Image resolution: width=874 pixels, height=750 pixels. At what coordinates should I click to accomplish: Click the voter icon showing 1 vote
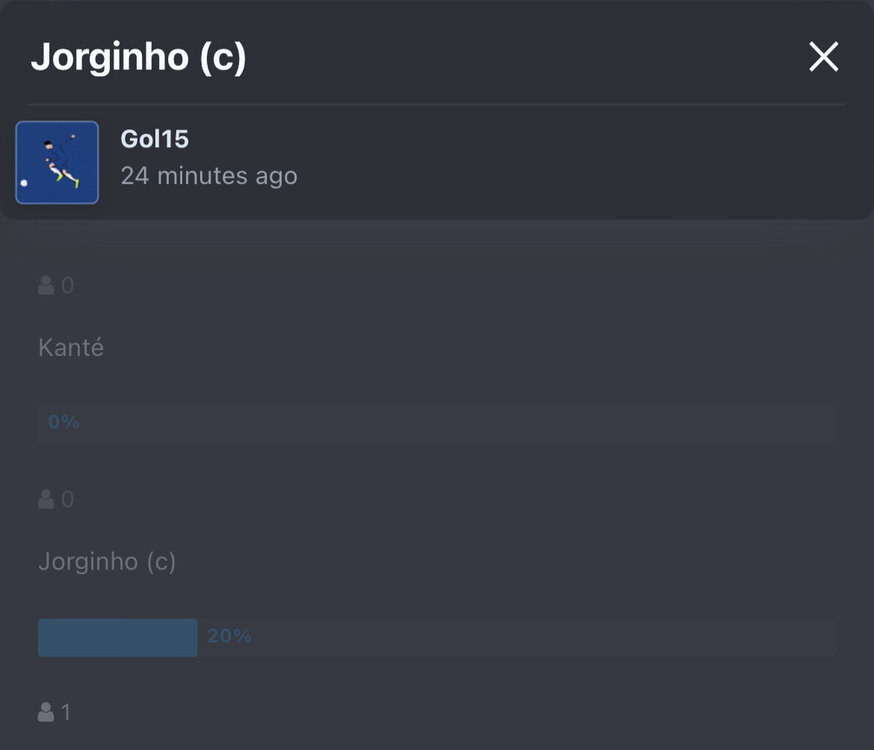click(46, 712)
